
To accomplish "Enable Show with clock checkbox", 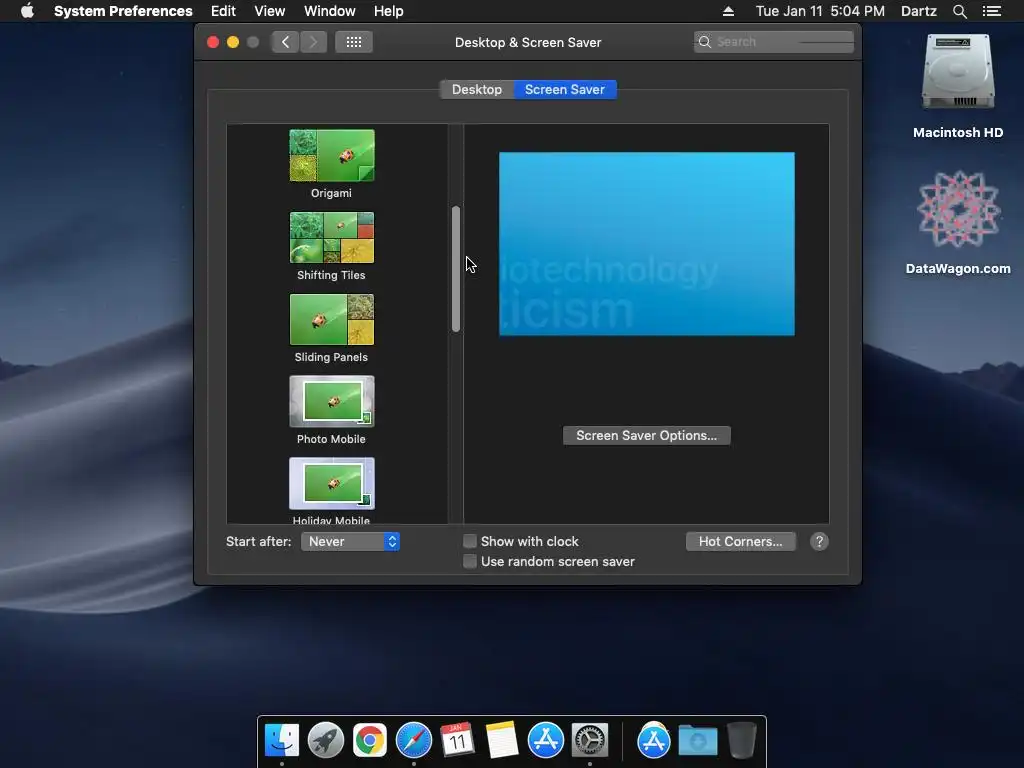I will pos(470,541).
